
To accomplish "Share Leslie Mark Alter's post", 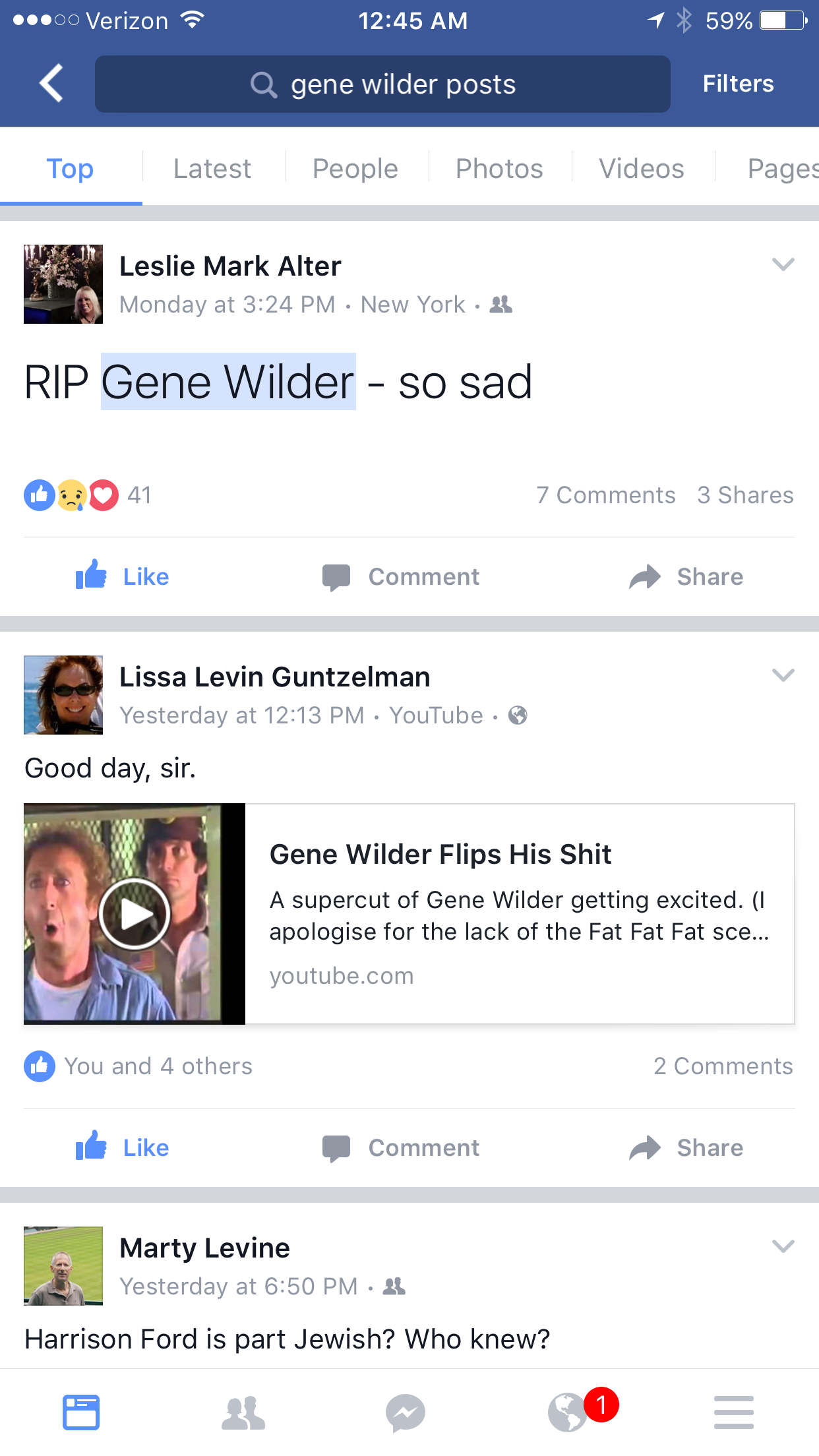I will click(x=686, y=577).
